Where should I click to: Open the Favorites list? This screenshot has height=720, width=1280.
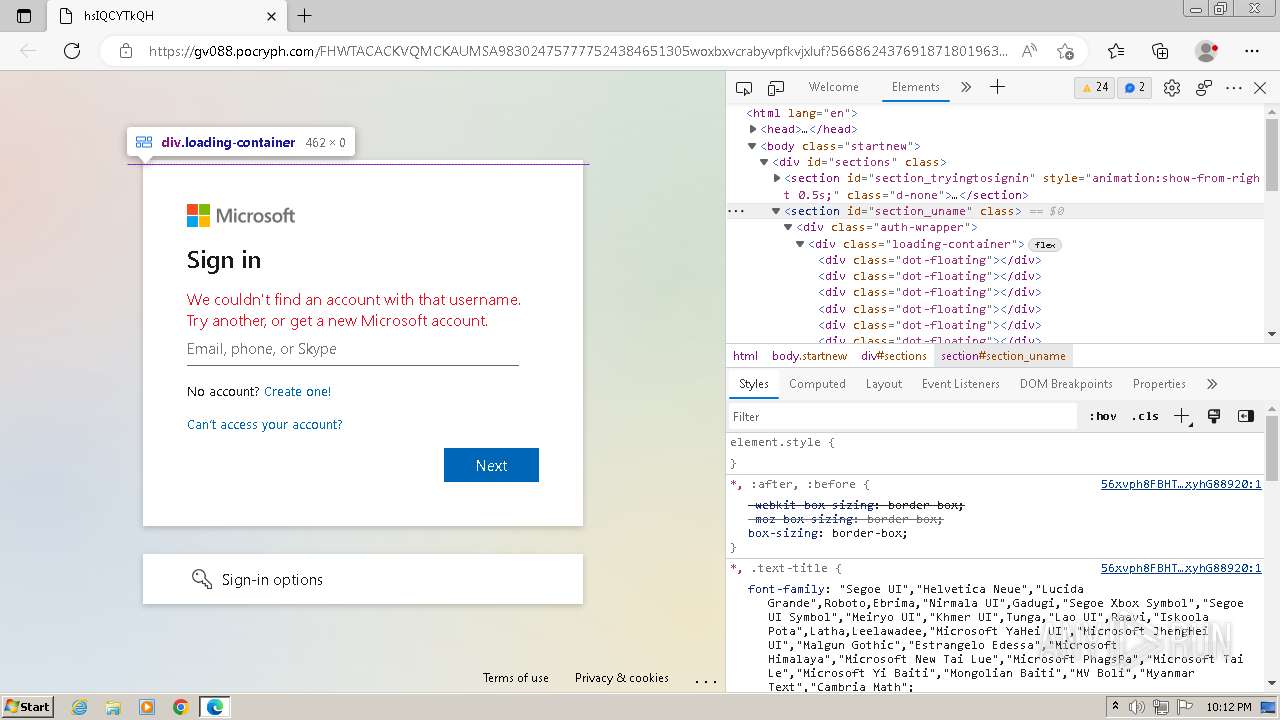(x=1116, y=51)
